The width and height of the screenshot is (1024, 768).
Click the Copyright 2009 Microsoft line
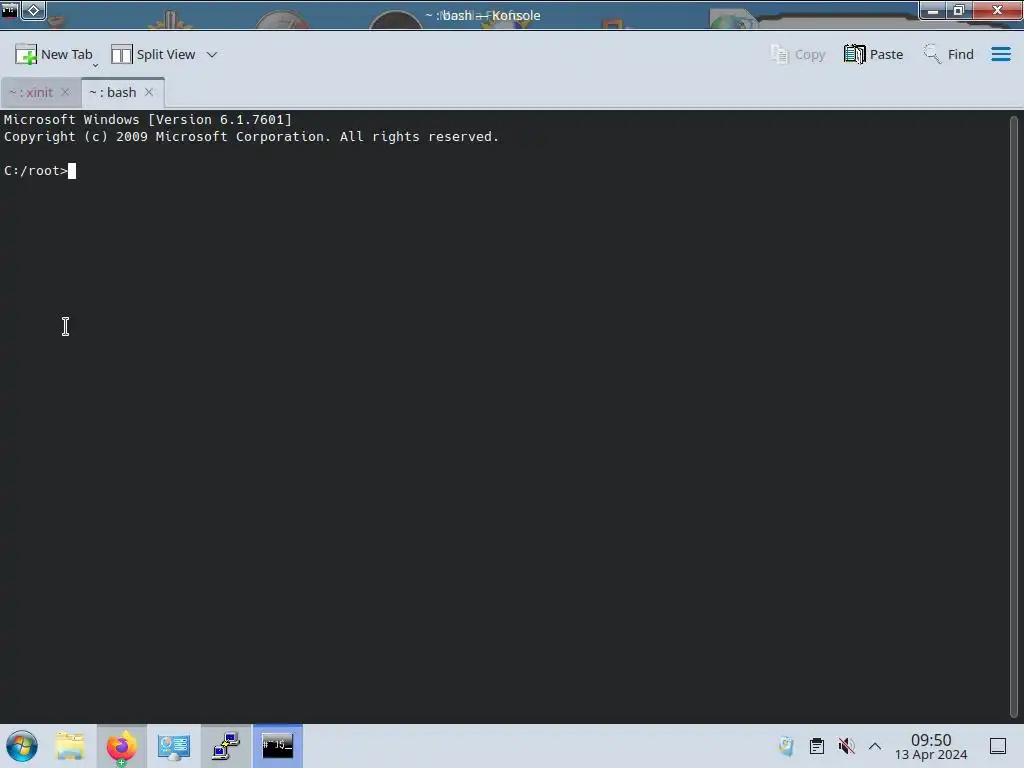[251, 136]
